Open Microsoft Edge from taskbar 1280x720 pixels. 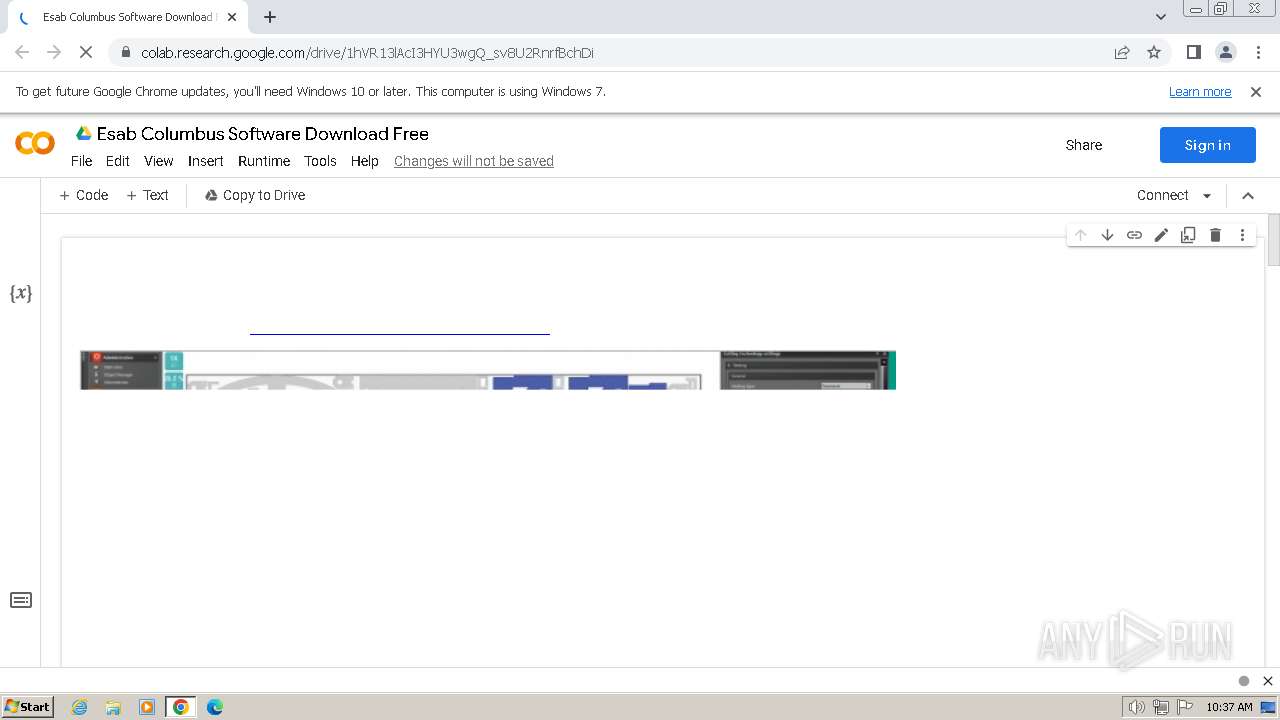click(x=214, y=707)
